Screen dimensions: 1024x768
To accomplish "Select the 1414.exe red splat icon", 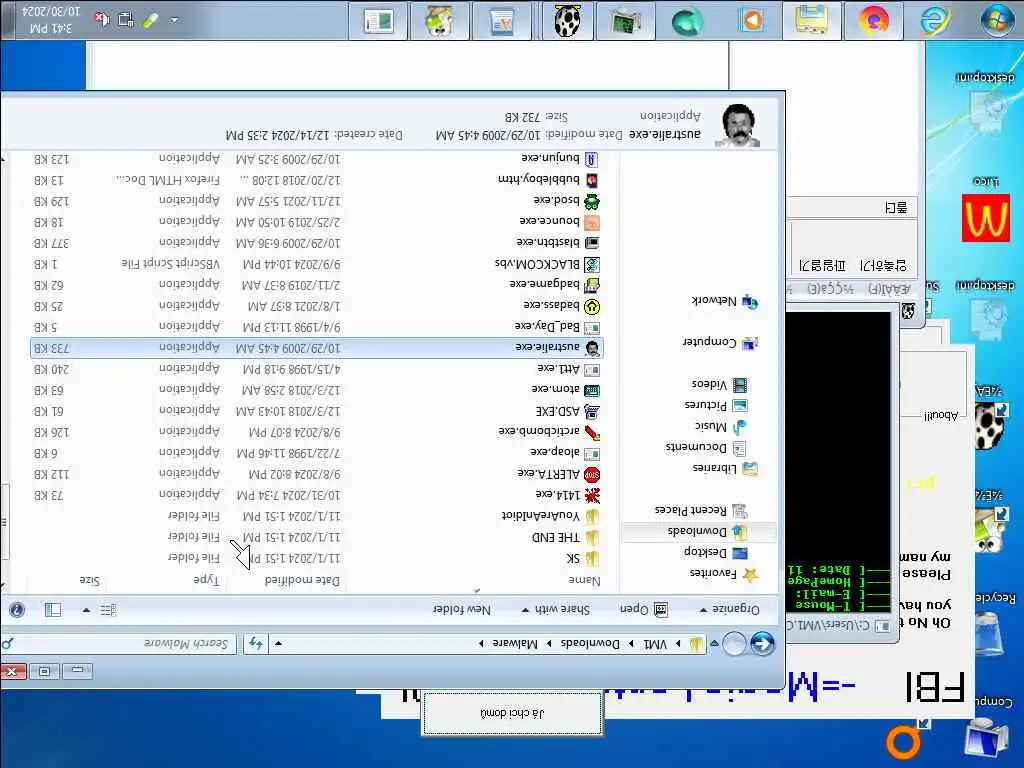I will [592, 496].
